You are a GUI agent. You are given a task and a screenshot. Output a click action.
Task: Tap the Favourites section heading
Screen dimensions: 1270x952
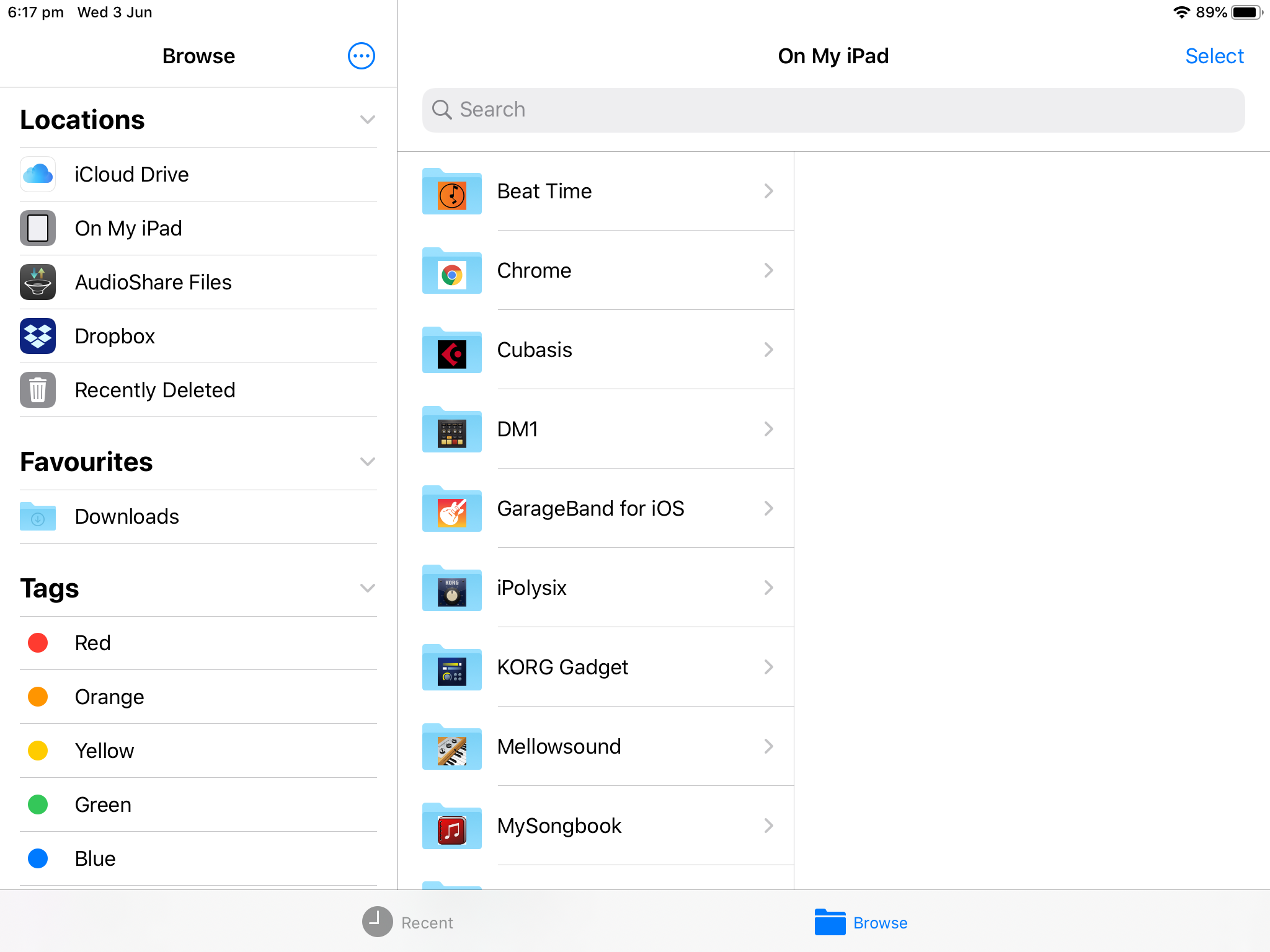point(86,462)
